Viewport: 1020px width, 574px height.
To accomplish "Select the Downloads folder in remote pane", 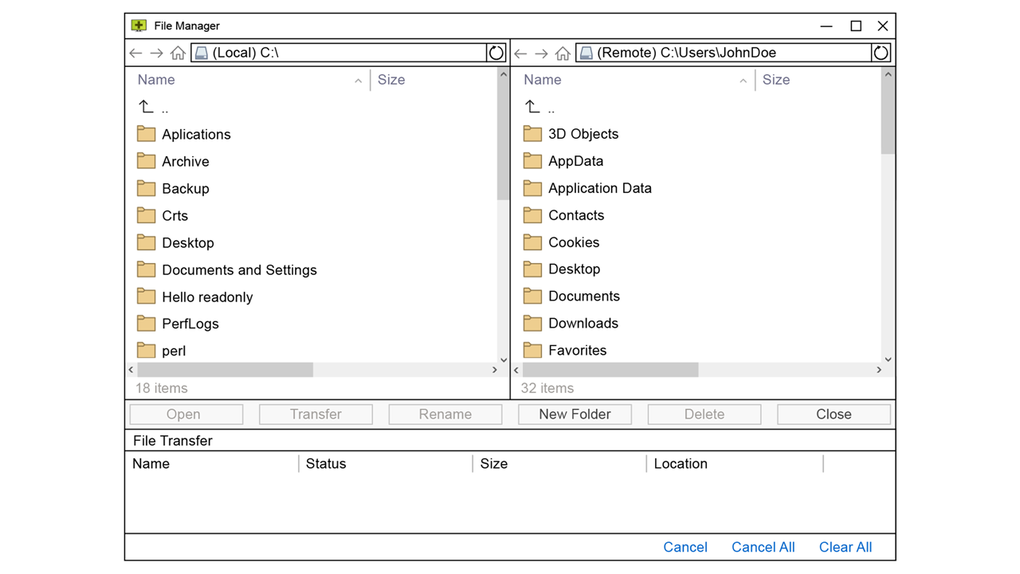I will coord(583,323).
